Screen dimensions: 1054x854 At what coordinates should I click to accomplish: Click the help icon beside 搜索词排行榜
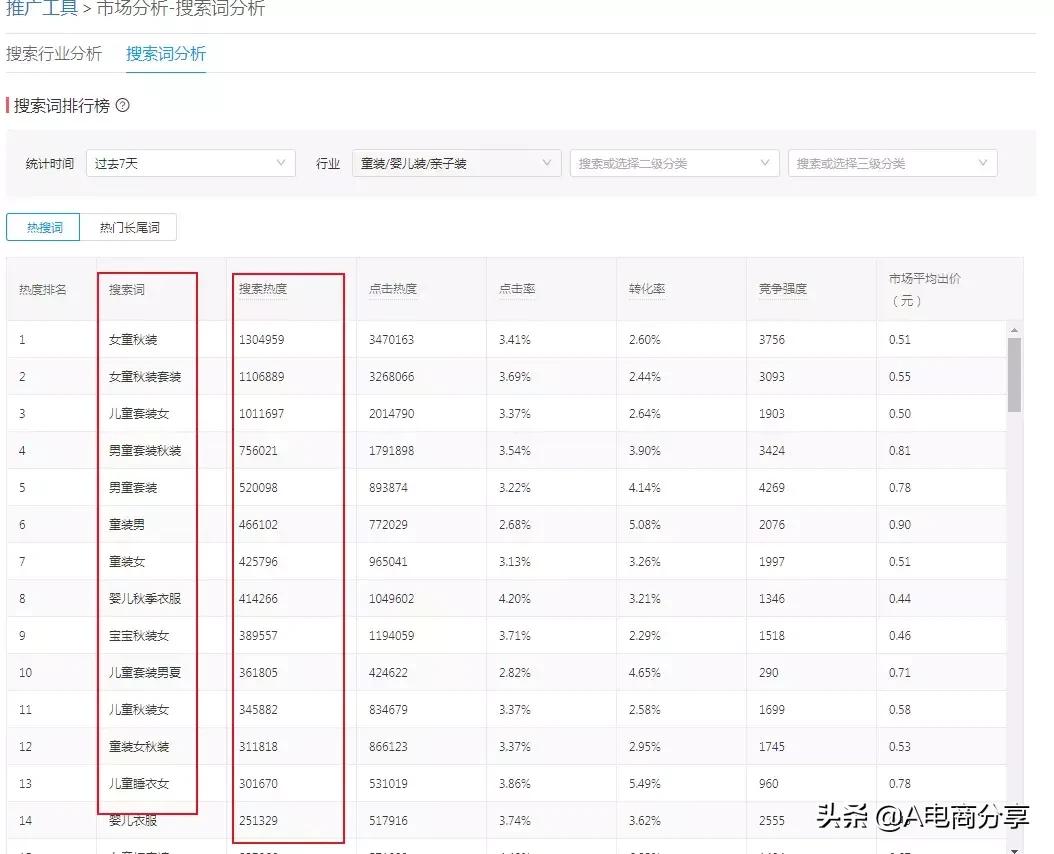click(x=122, y=104)
